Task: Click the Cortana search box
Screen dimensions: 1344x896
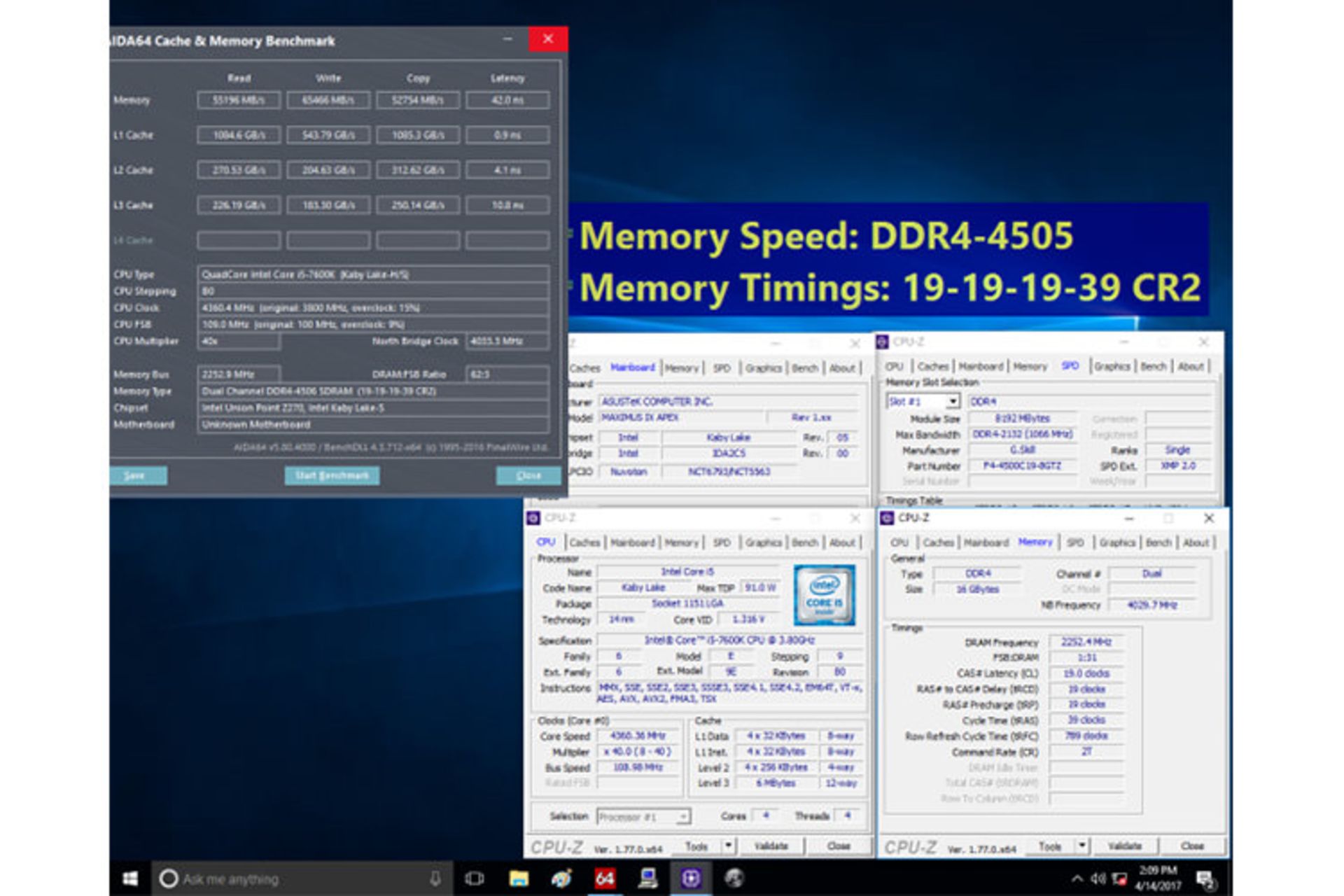Action: pos(301,878)
